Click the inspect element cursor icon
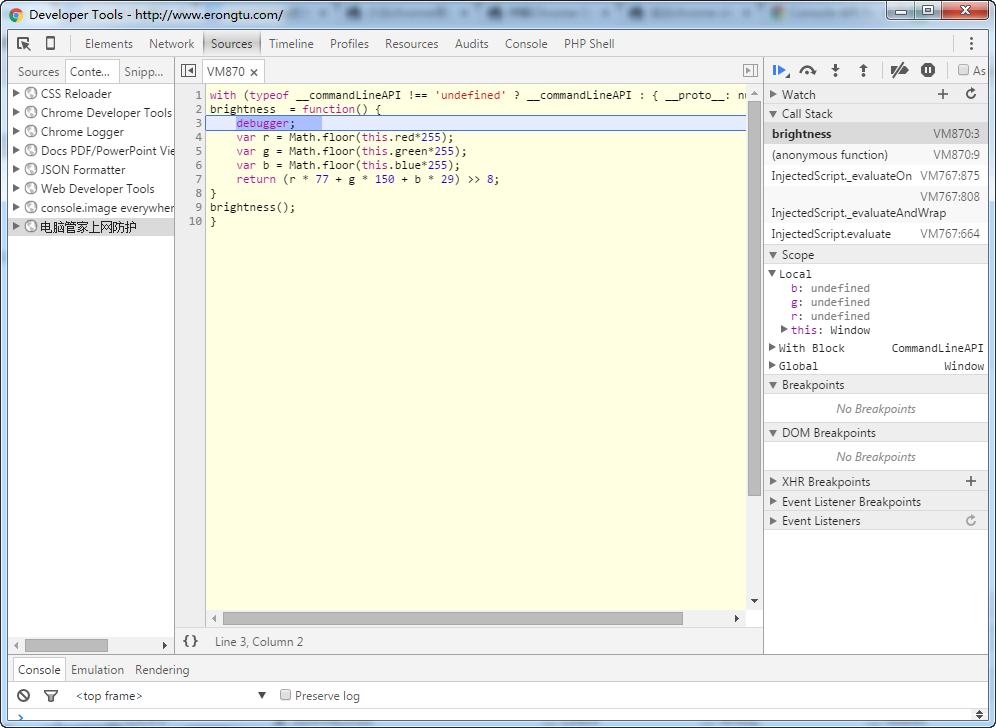Screen dimensions: 996x728 tap(24, 44)
